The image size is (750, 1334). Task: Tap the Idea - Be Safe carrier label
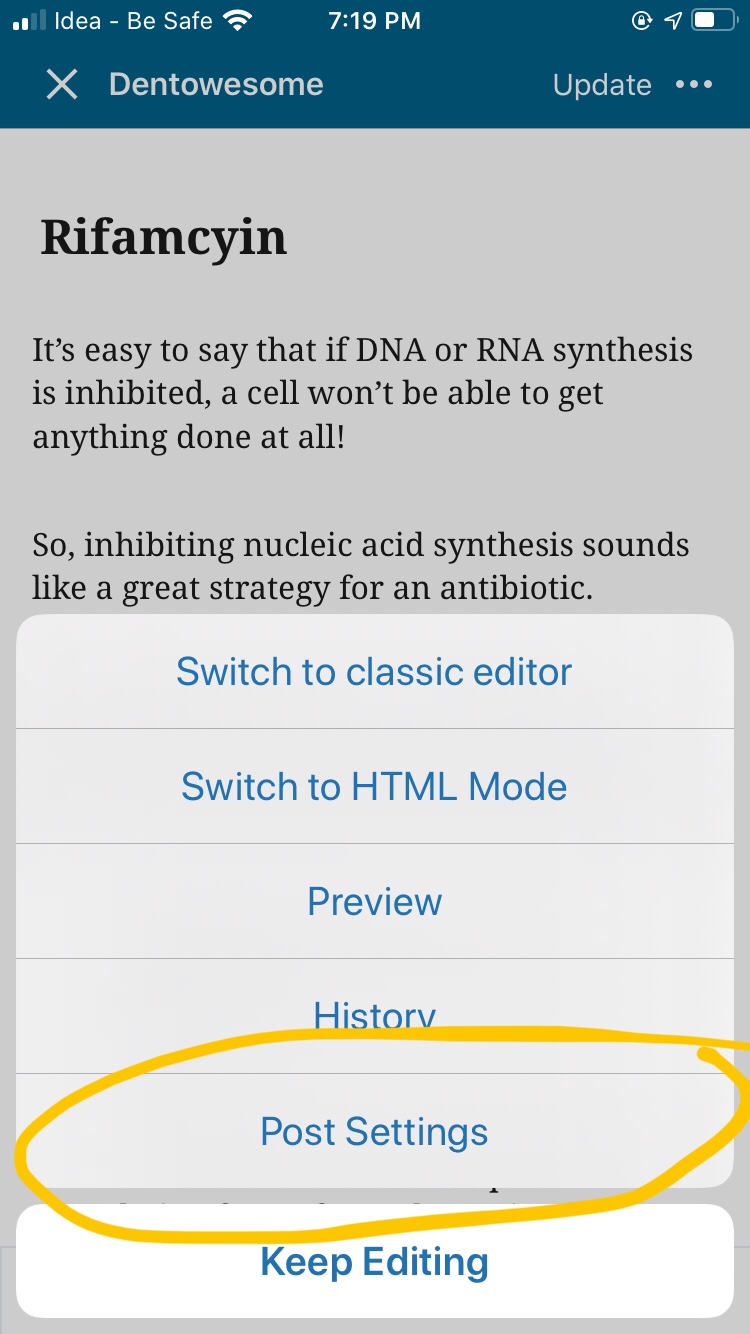[x=134, y=21]
